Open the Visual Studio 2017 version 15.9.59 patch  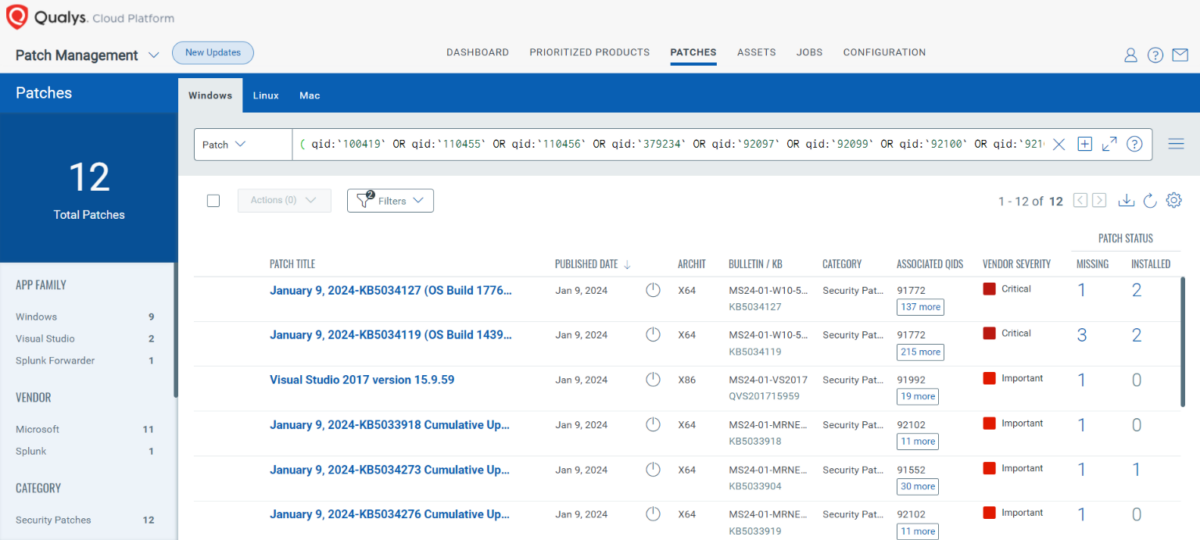pyautogui.click(x=362, y=380)
